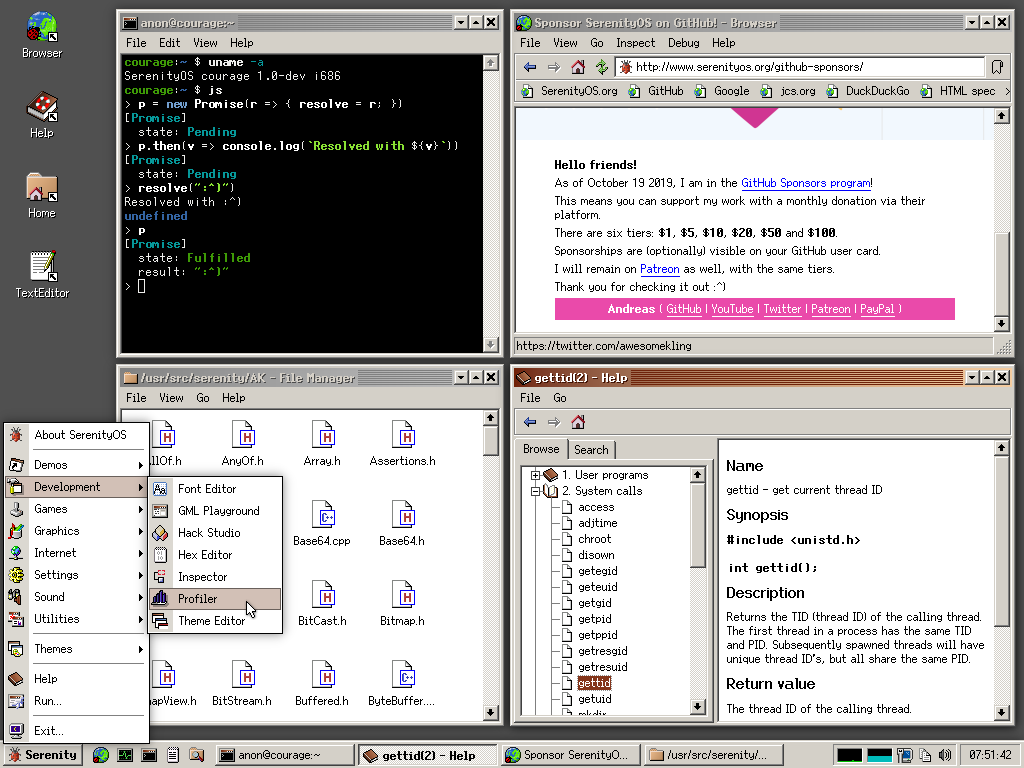The width and height of the screenshot is (1024, 768).
Task: Click the Browser home icon
Action: click(x=577, y=67)
